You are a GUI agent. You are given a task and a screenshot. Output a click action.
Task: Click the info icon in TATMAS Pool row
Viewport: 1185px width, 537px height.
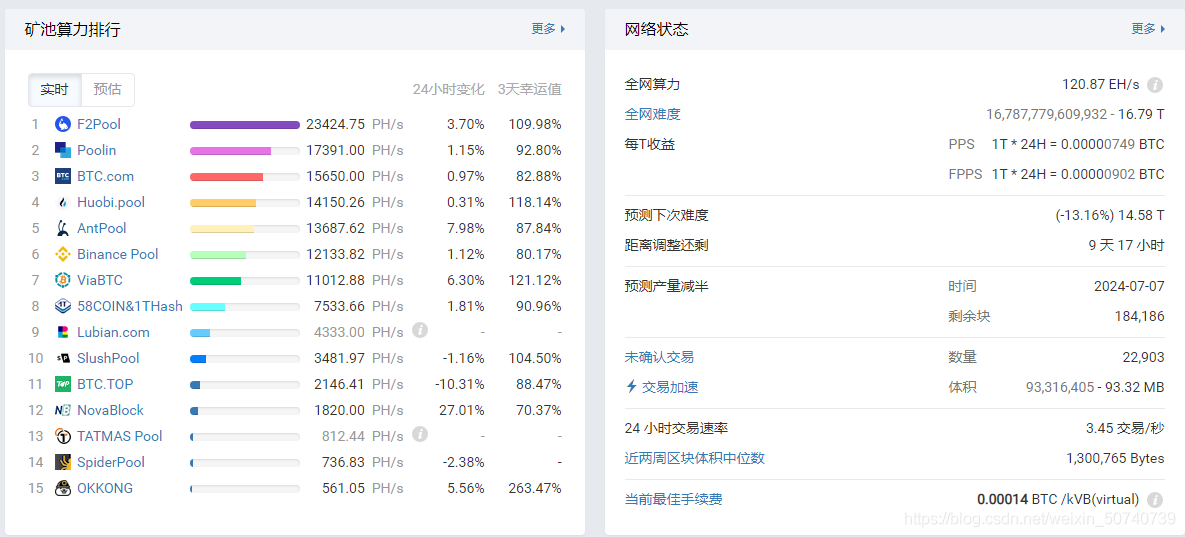pos(420,434)
